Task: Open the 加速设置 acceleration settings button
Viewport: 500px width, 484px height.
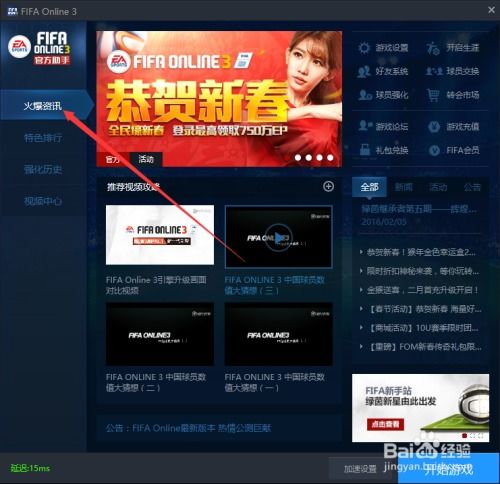Action: pyautogui.click(x=360, y=469)
